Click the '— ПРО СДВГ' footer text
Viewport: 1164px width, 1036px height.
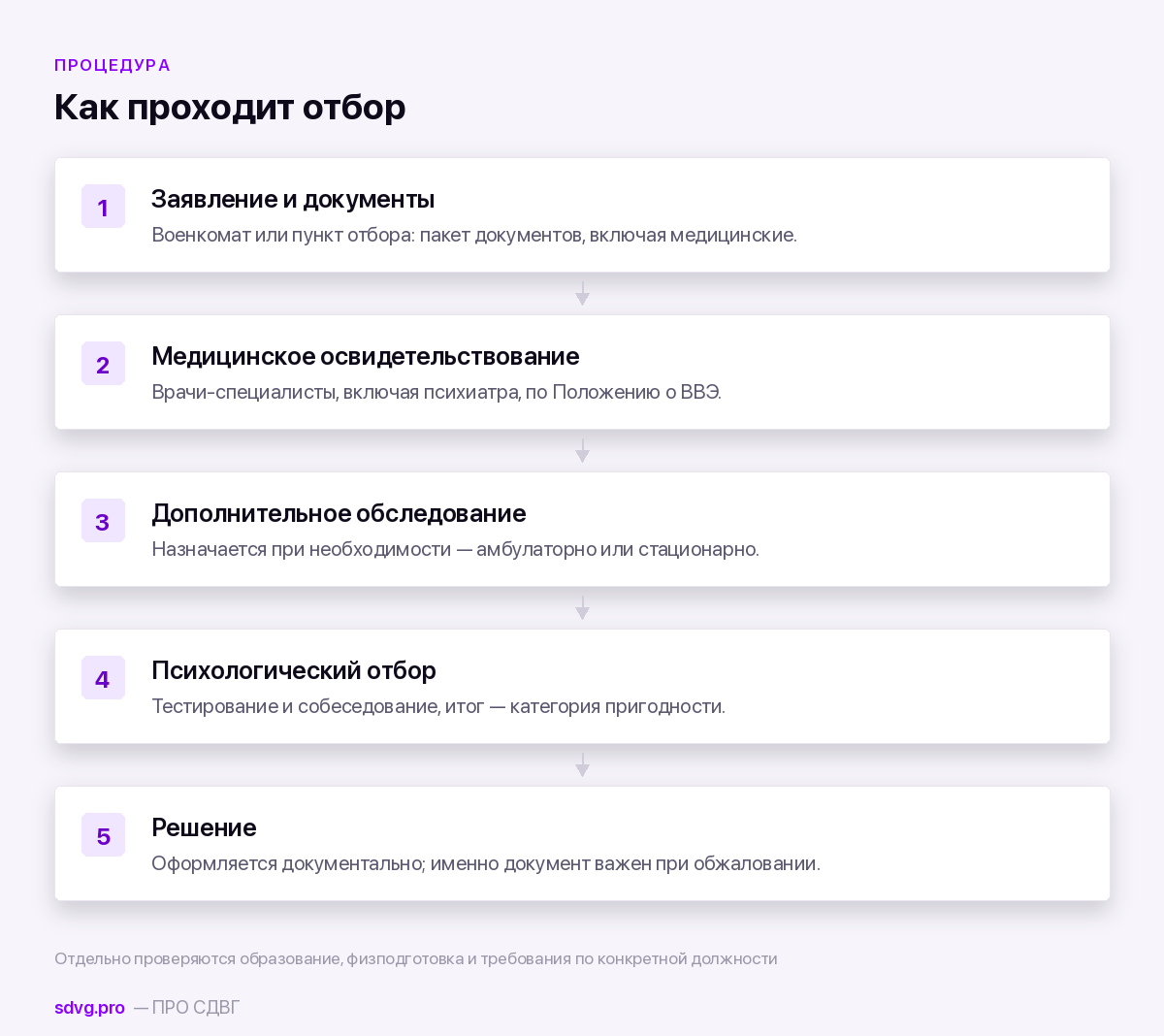186,1007
